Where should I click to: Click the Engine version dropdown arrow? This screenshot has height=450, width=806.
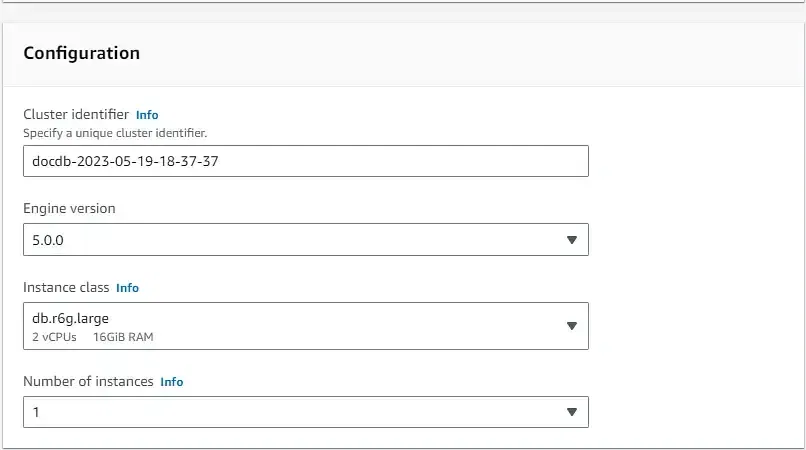(572, 240)
